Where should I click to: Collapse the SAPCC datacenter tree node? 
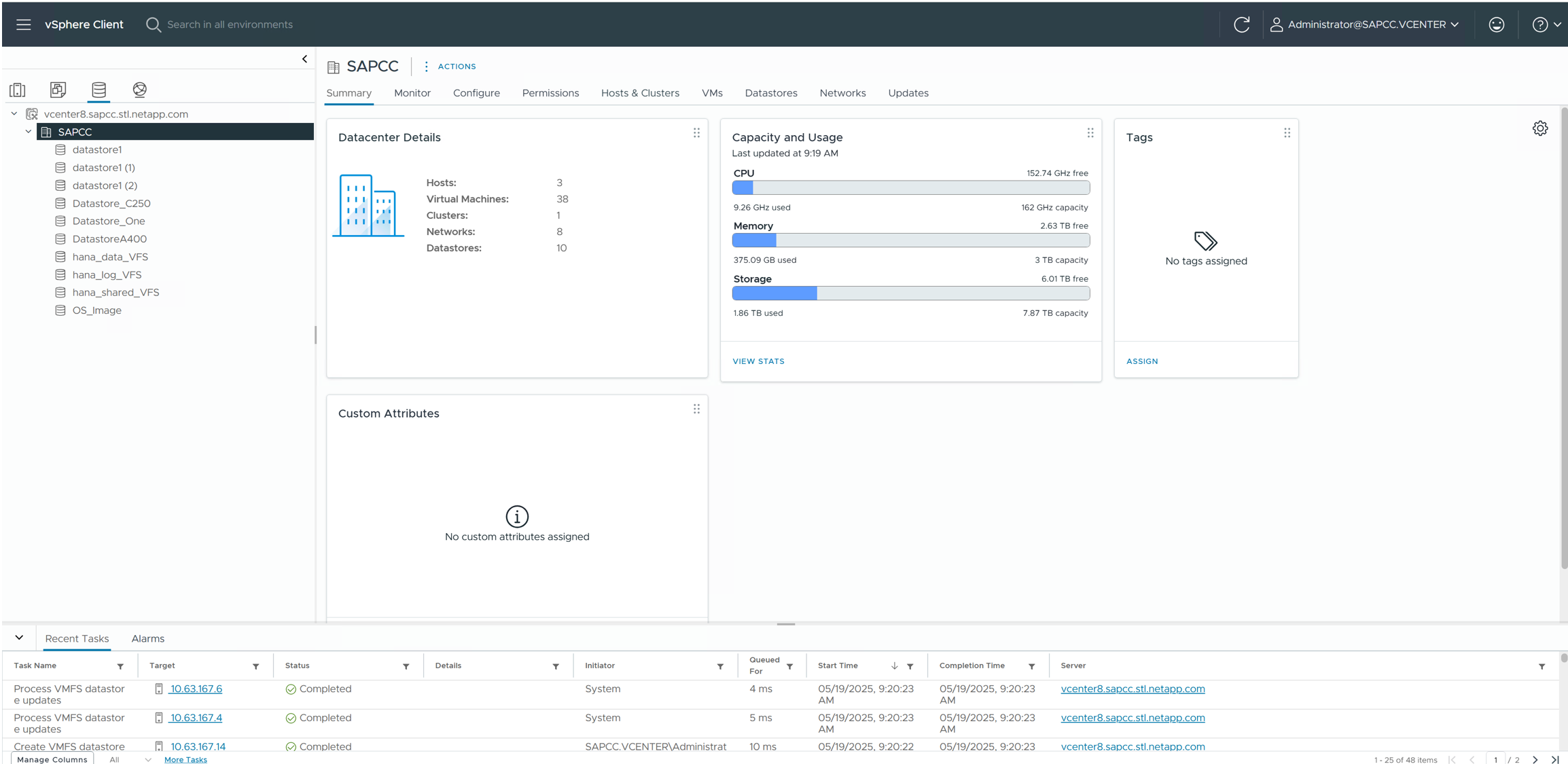(29, 132)
